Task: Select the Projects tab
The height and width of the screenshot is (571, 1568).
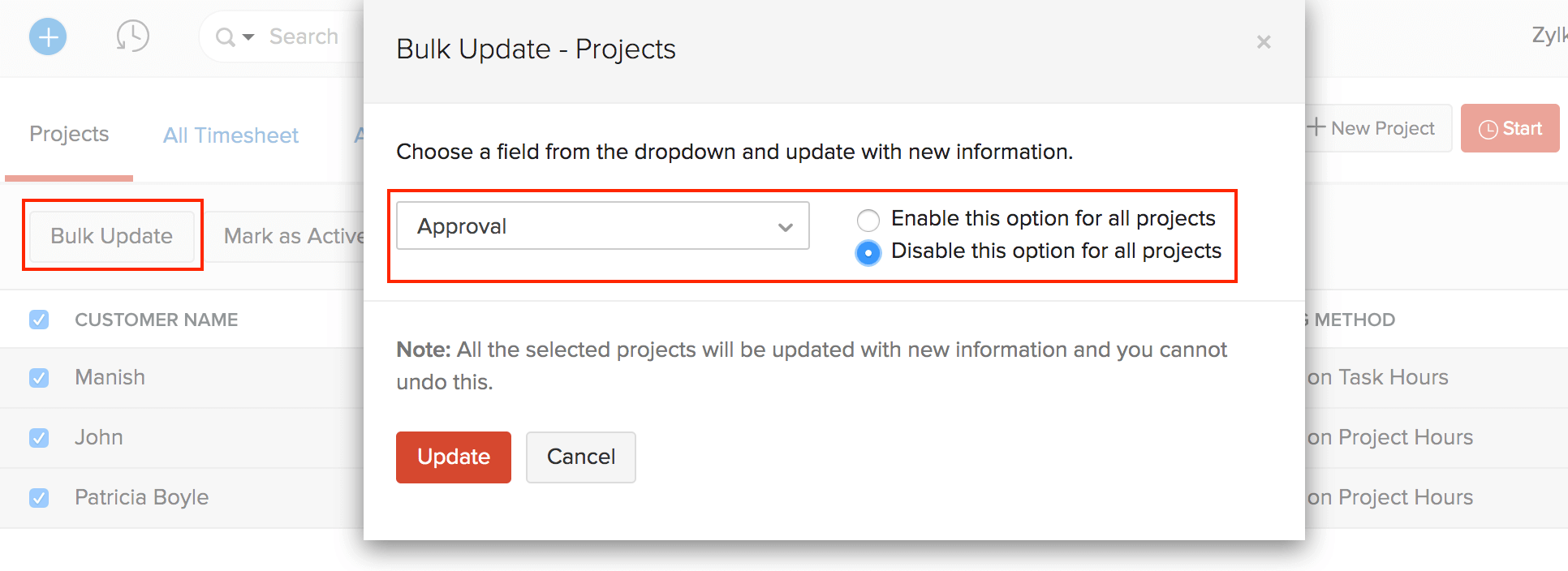Action: coord(68,135)
